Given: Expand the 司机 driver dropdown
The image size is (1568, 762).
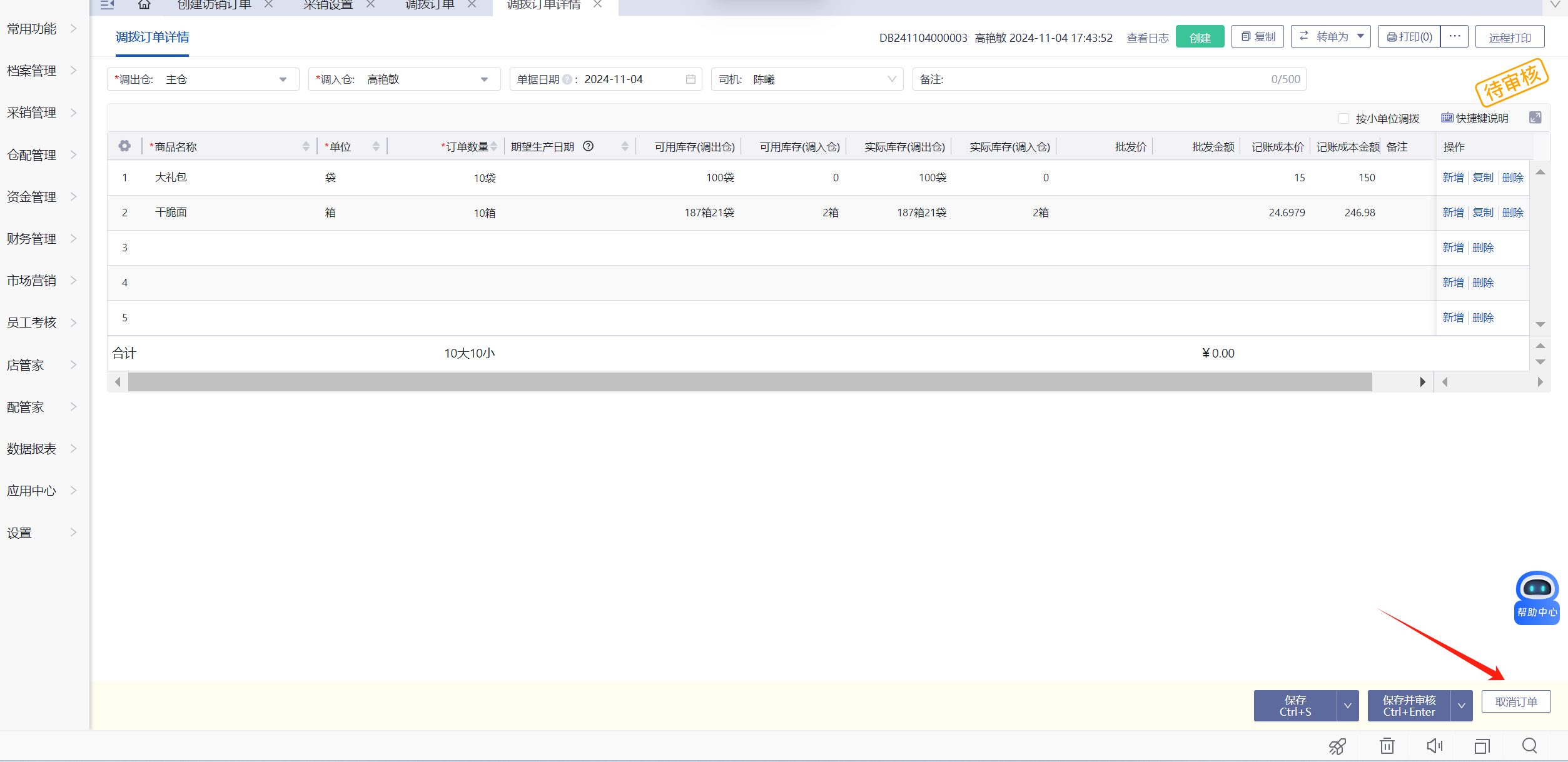Looking at the screenshot, I should pos(891,79).
